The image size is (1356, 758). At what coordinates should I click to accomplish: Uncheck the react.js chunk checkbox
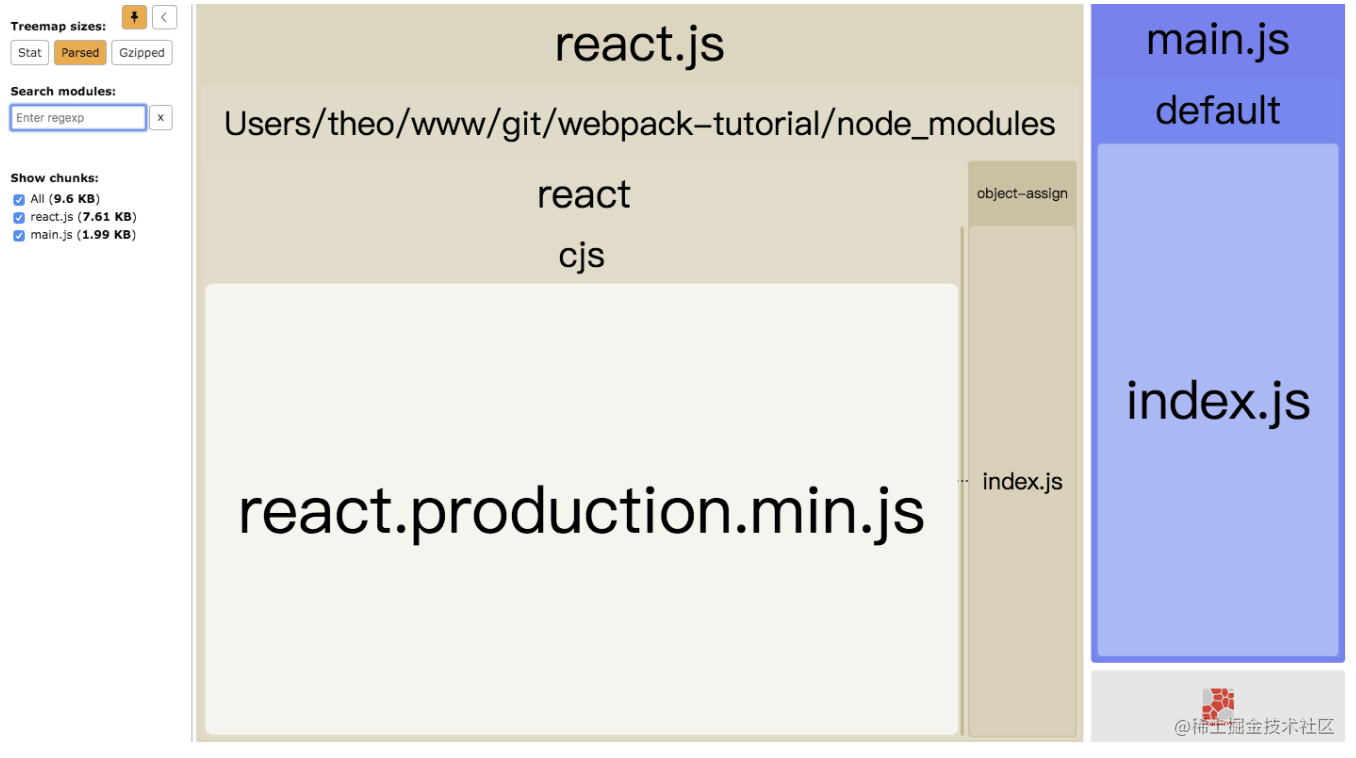pos(19,217)
